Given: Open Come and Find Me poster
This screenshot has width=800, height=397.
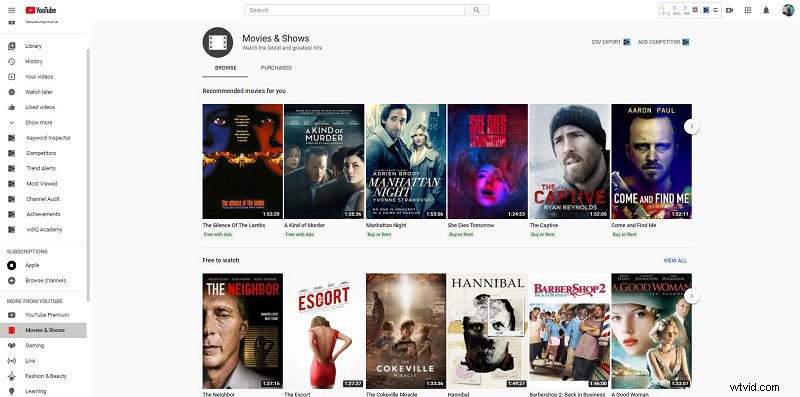Looking at the screenshot, I should click(652, 161).
